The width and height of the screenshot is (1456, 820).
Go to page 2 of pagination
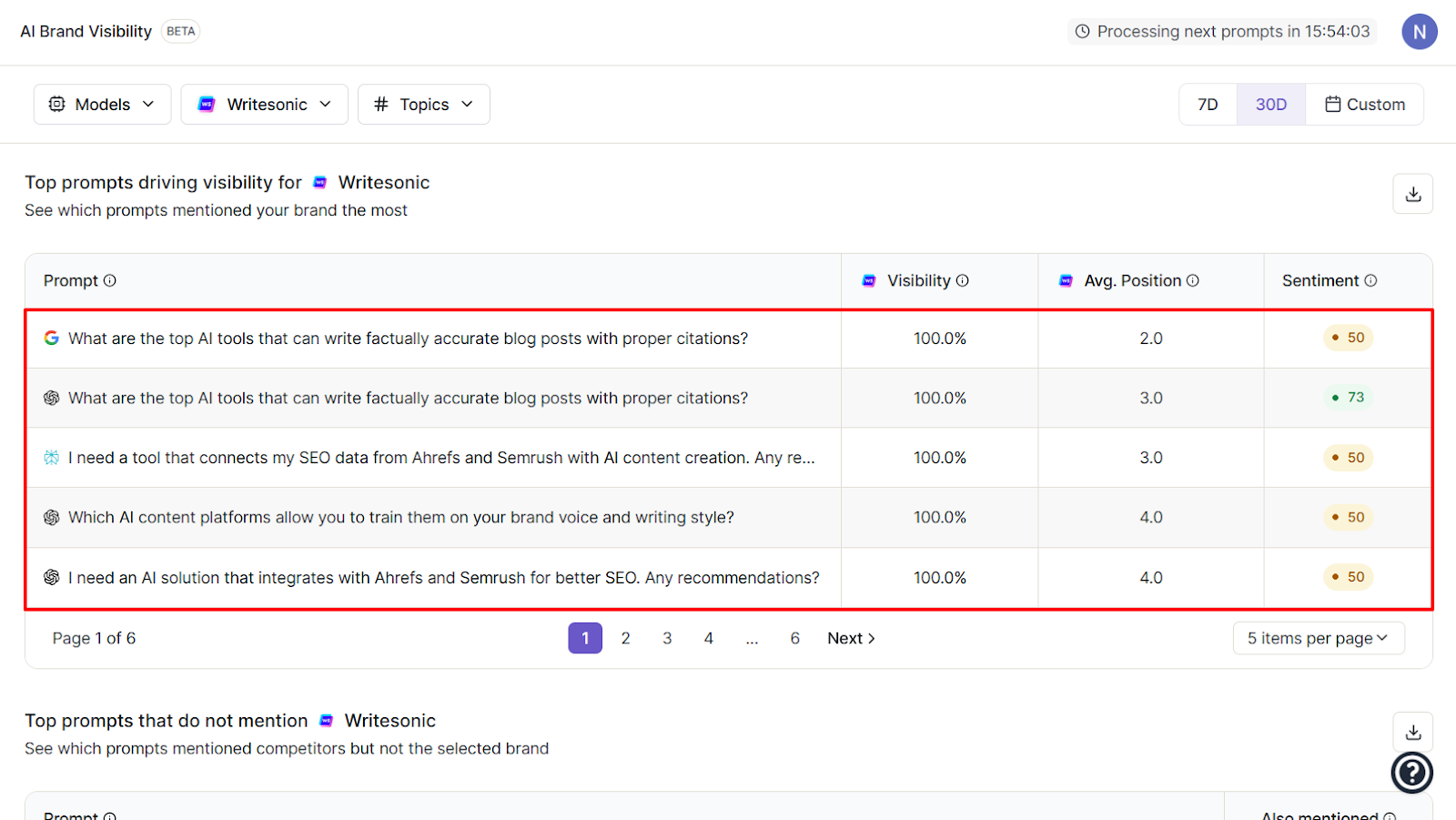click(x=626, y=638)
